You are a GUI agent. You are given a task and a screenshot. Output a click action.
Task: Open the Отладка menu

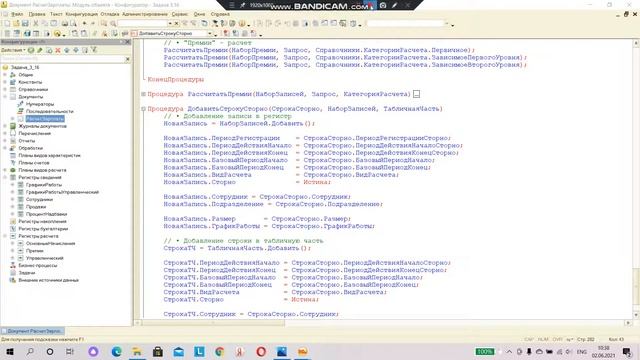pos(110,14)
